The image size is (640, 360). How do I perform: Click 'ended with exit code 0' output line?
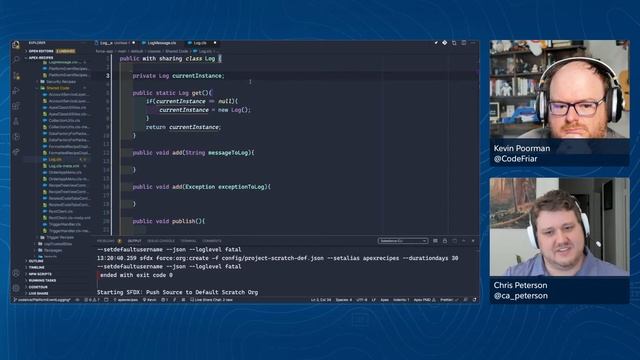coord(136,275)
